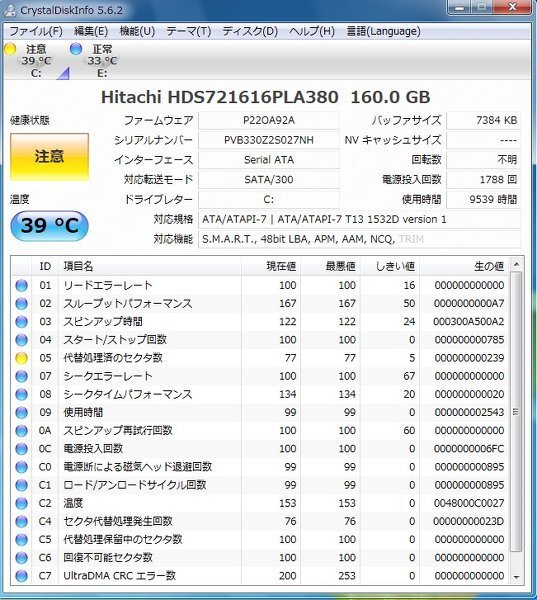
Task: Click the status dot for ID C0
Action: [x=21, y=467]
